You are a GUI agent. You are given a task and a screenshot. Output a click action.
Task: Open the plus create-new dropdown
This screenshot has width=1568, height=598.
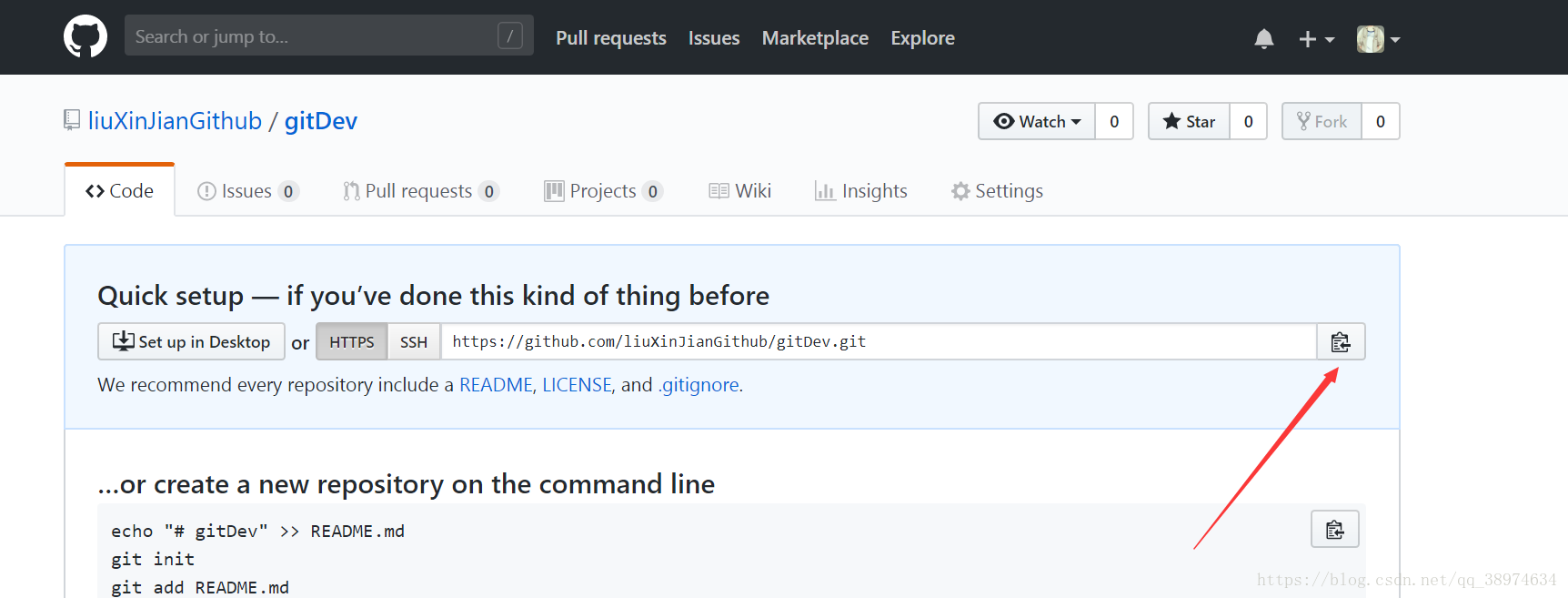click(1315, 39)
